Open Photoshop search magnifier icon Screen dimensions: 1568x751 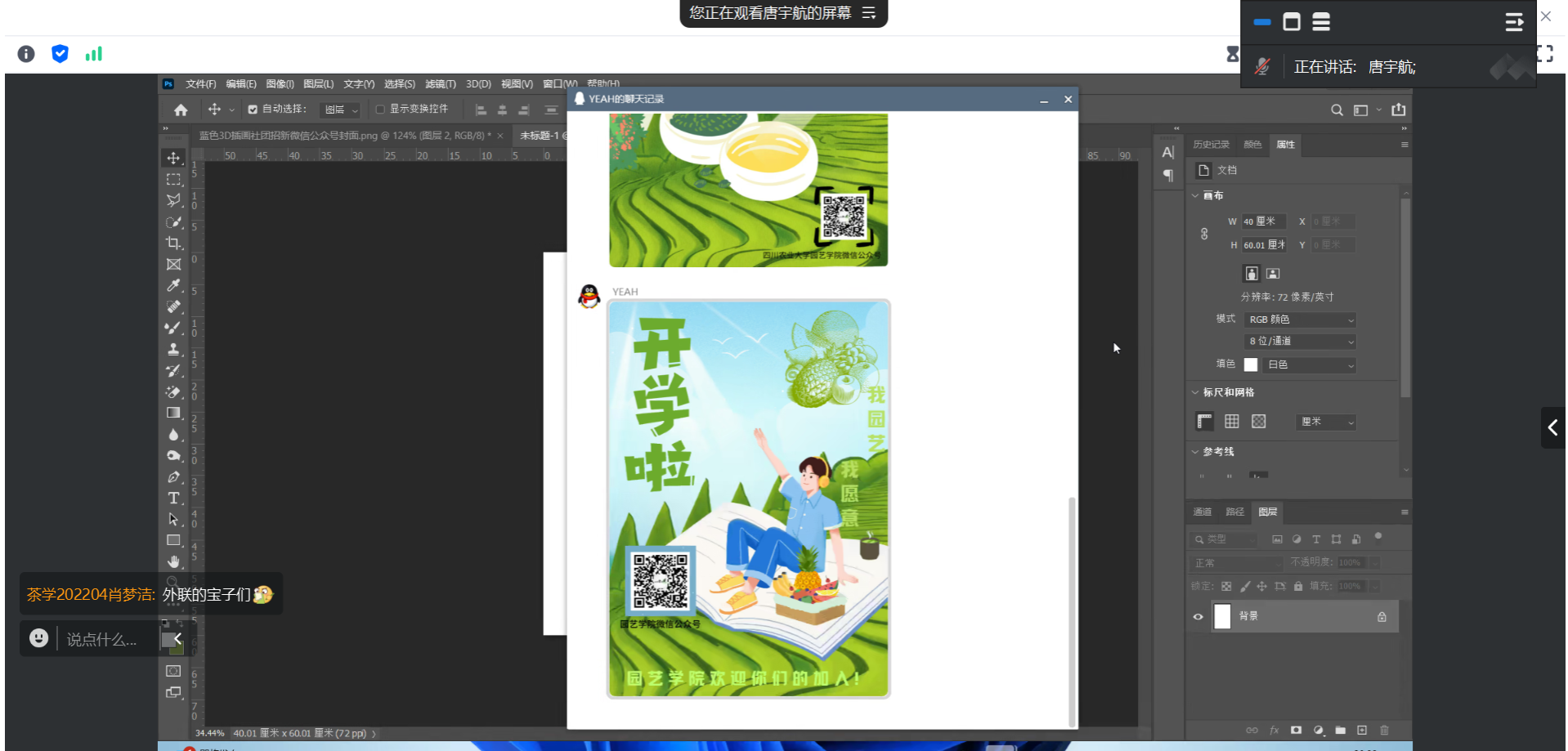tap(1337, 110)
